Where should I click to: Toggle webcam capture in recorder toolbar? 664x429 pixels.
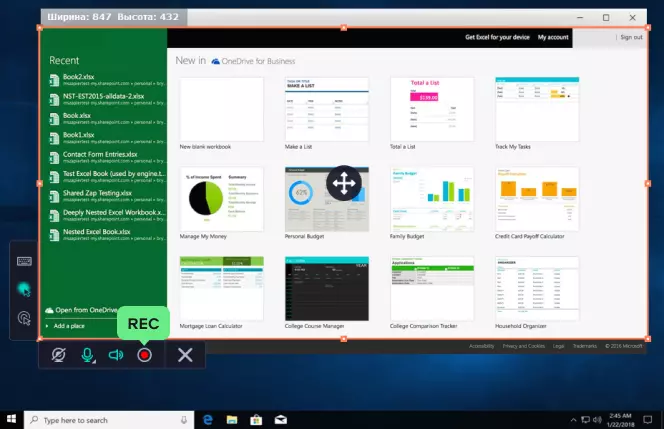click(58, 355)
